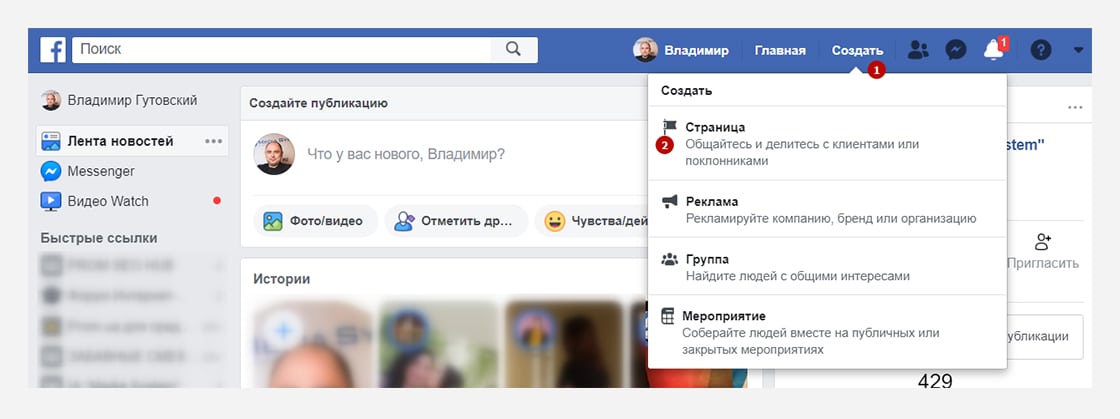
Task: Click the Чувства/действия button
Action: pyautogui.click(x=591, y=221)
